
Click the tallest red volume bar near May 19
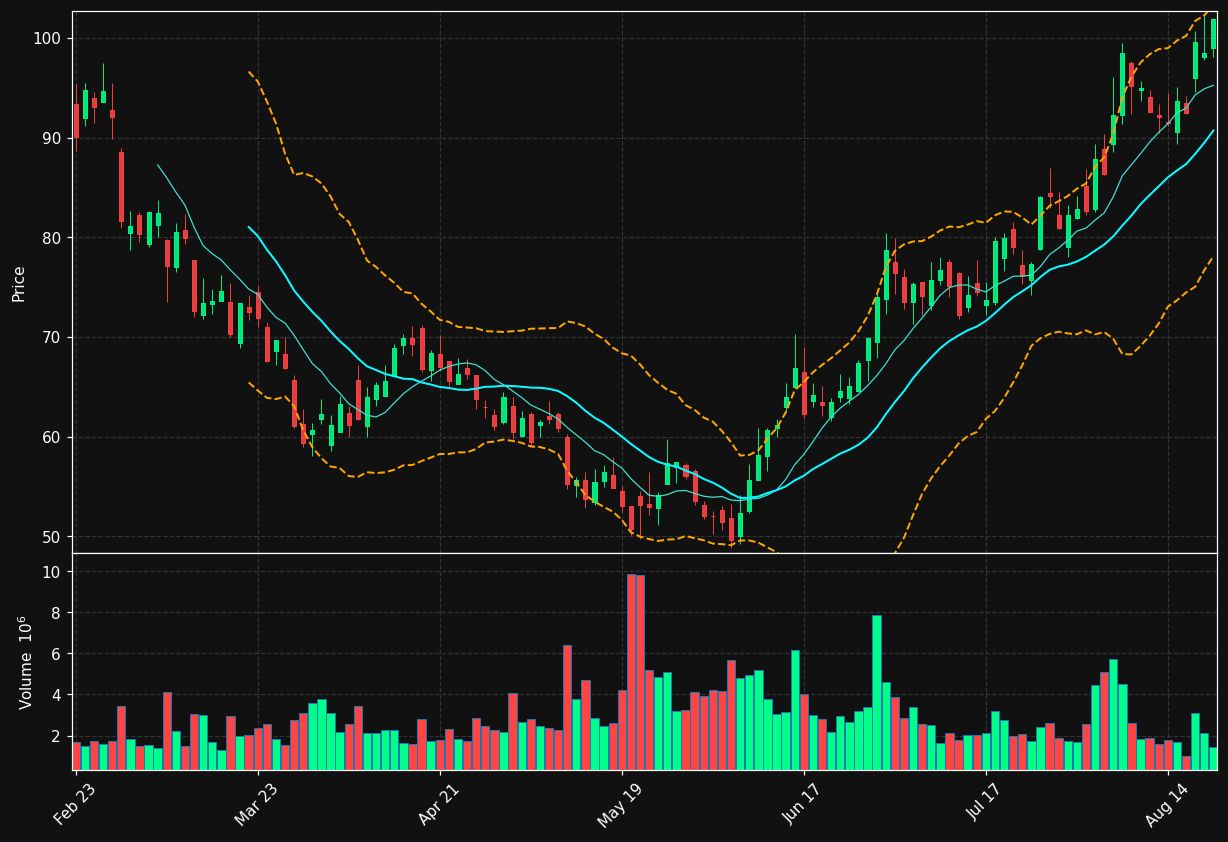[631, 672]
